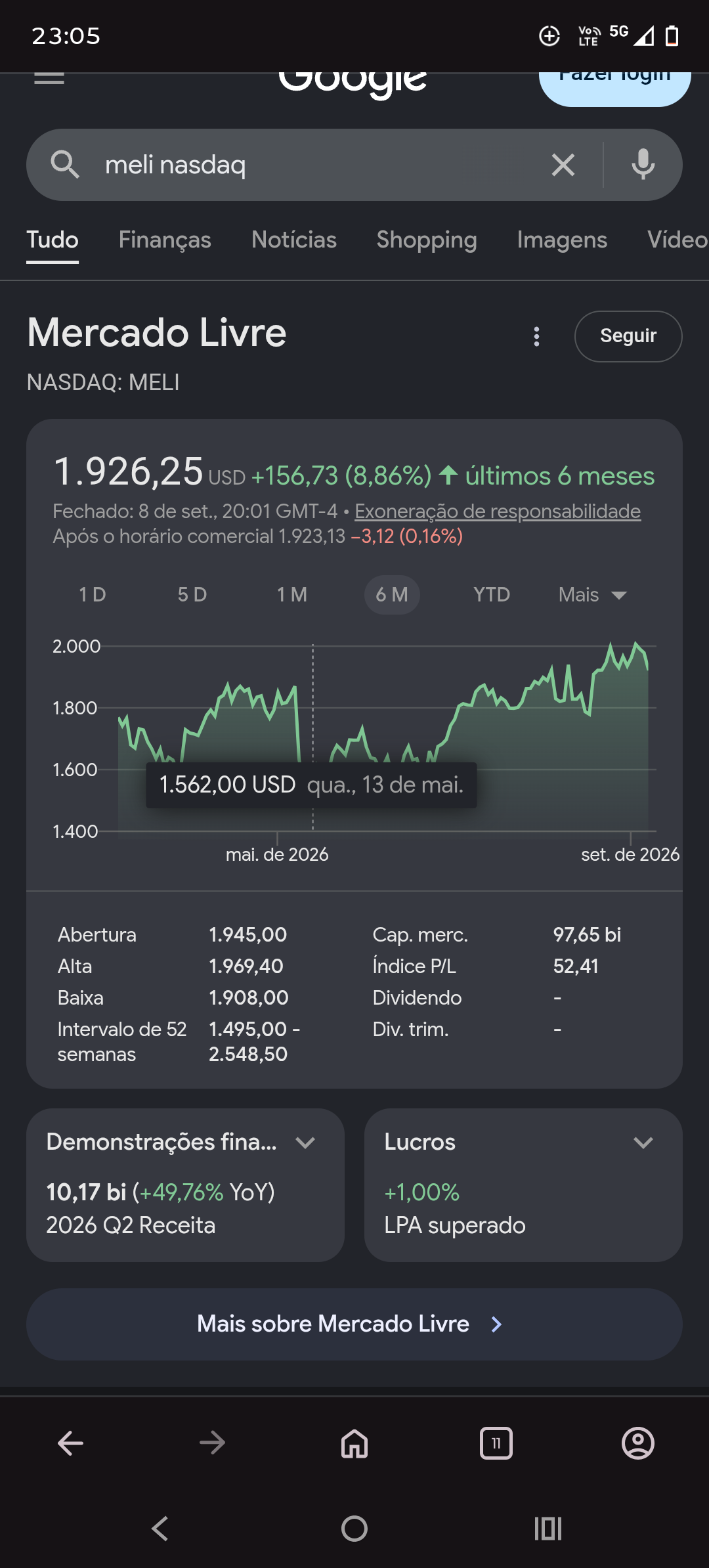Viewport: 709px width, 1568px height.
Task: Go back with the browser back arrow
Action: [70, 1443]
